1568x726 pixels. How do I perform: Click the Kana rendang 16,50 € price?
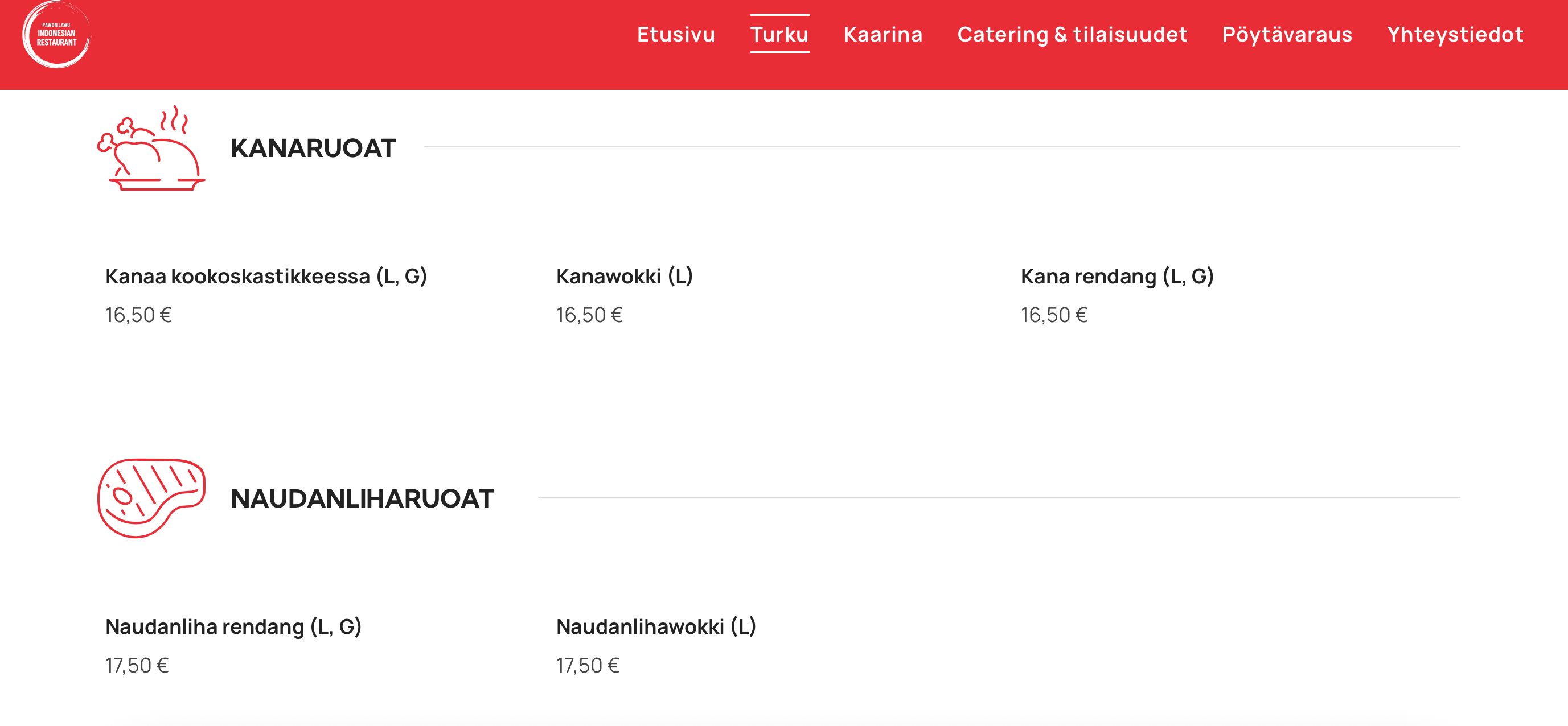(1054, 315)
